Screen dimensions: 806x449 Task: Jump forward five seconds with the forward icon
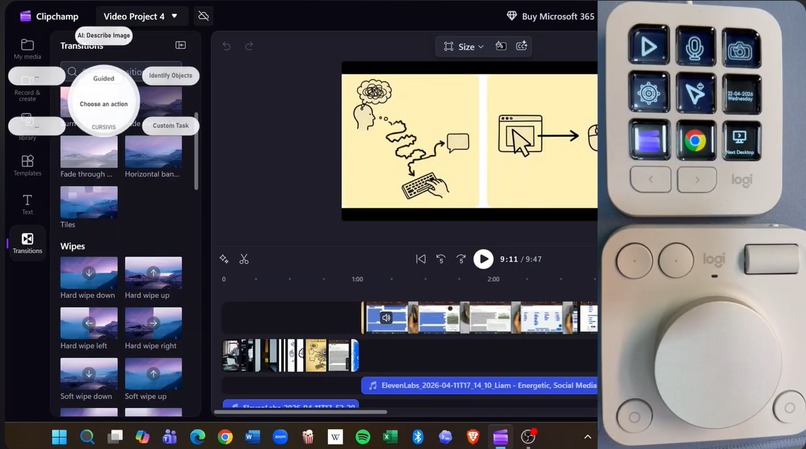pyautogui.click(x=461, y=259)
